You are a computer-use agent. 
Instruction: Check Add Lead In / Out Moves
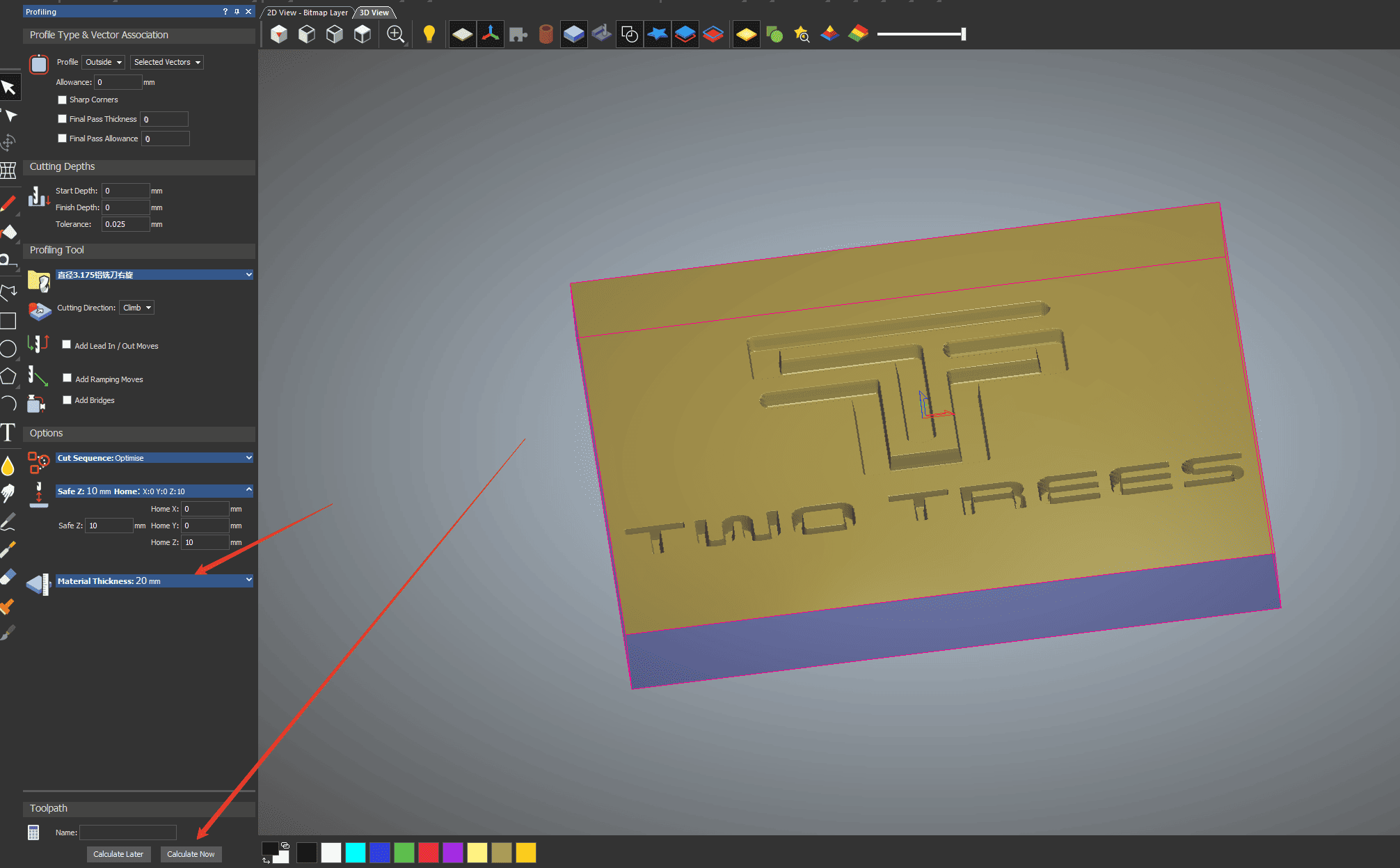pos(67,345)
